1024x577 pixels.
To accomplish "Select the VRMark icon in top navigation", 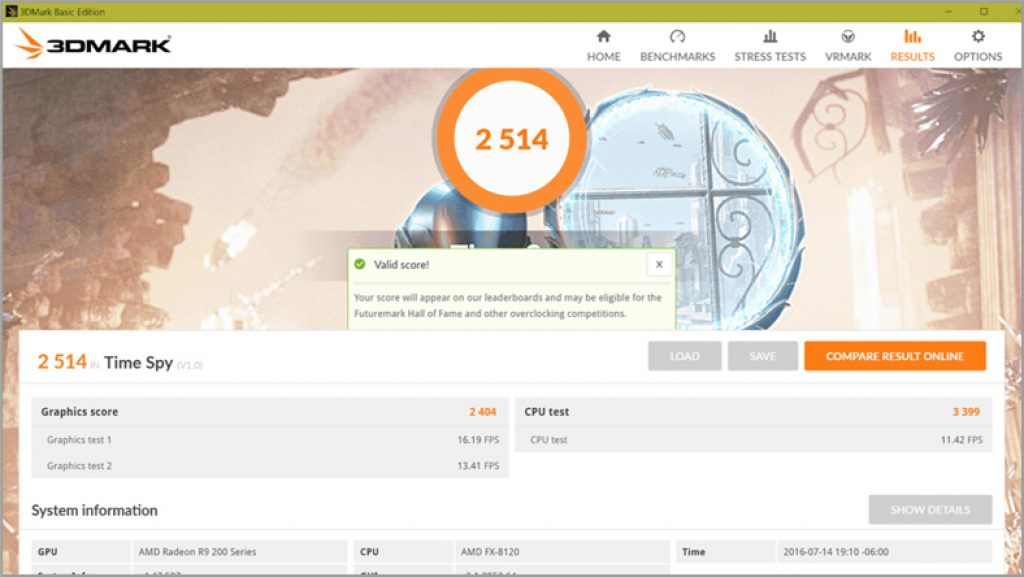I will click(x=847, y=37).
